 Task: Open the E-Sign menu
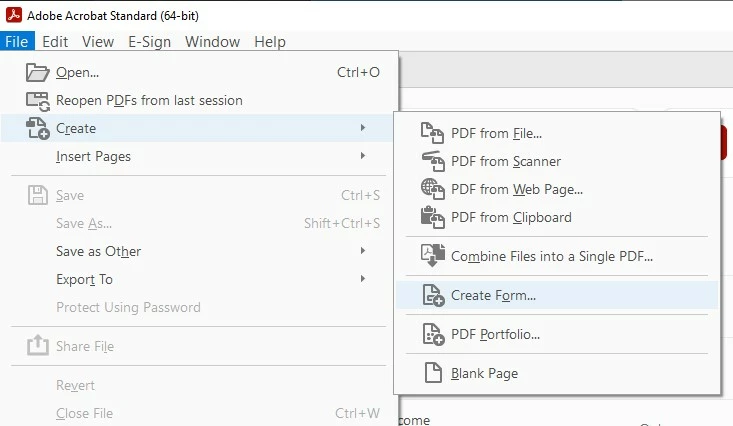tap(150, 42)
